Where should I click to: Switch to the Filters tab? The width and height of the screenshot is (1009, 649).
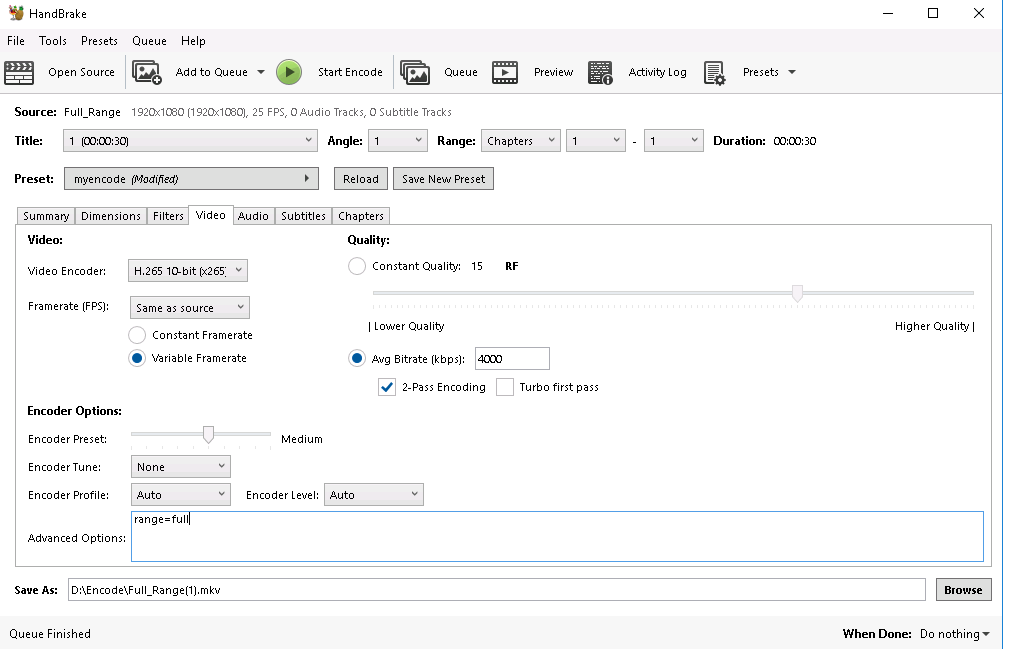tap(168, 216)
